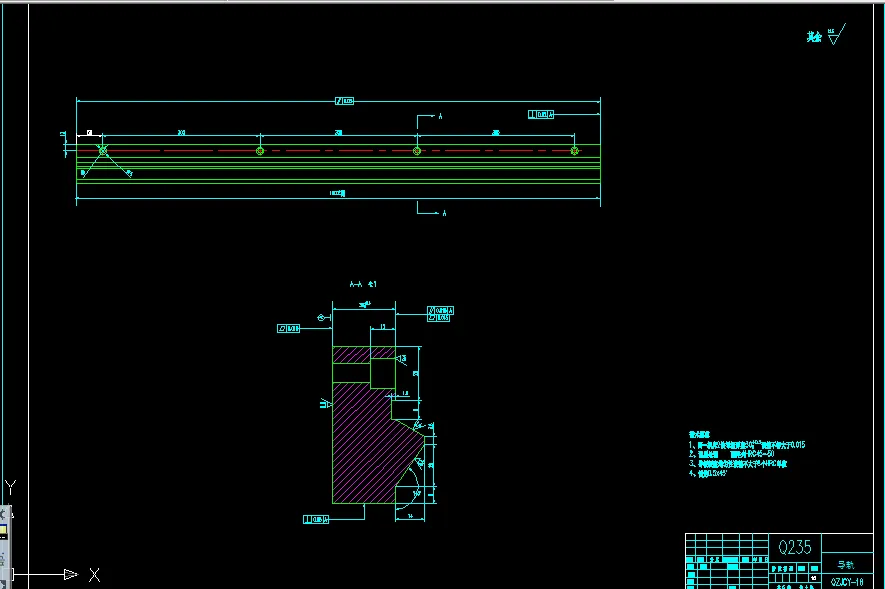This screenshot has height=589, width=885.
Task: Select the Q235 material text in title block
Action: [795, 547]
